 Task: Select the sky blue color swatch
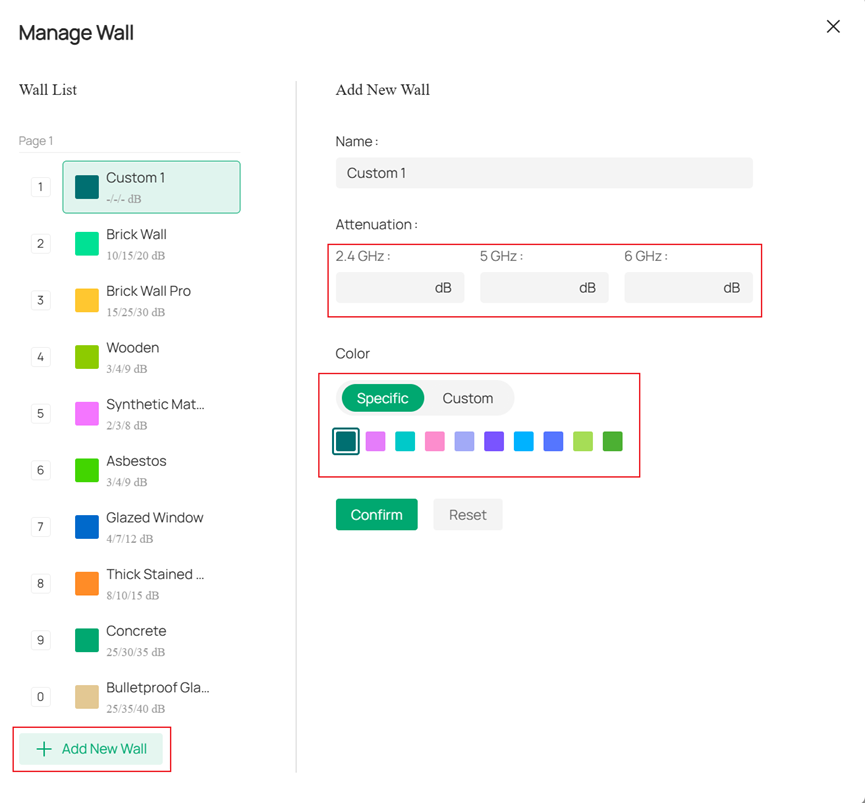click(523, 441)
